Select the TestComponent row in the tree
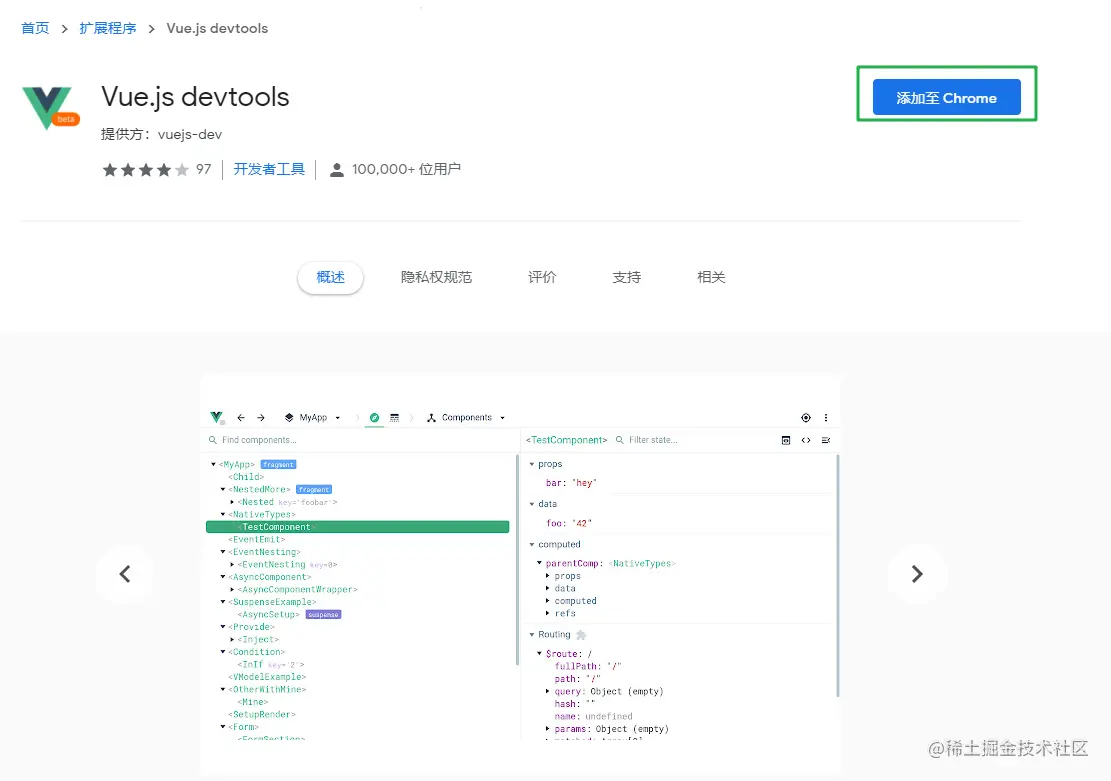1111x781 pixels. pos(357,527)
